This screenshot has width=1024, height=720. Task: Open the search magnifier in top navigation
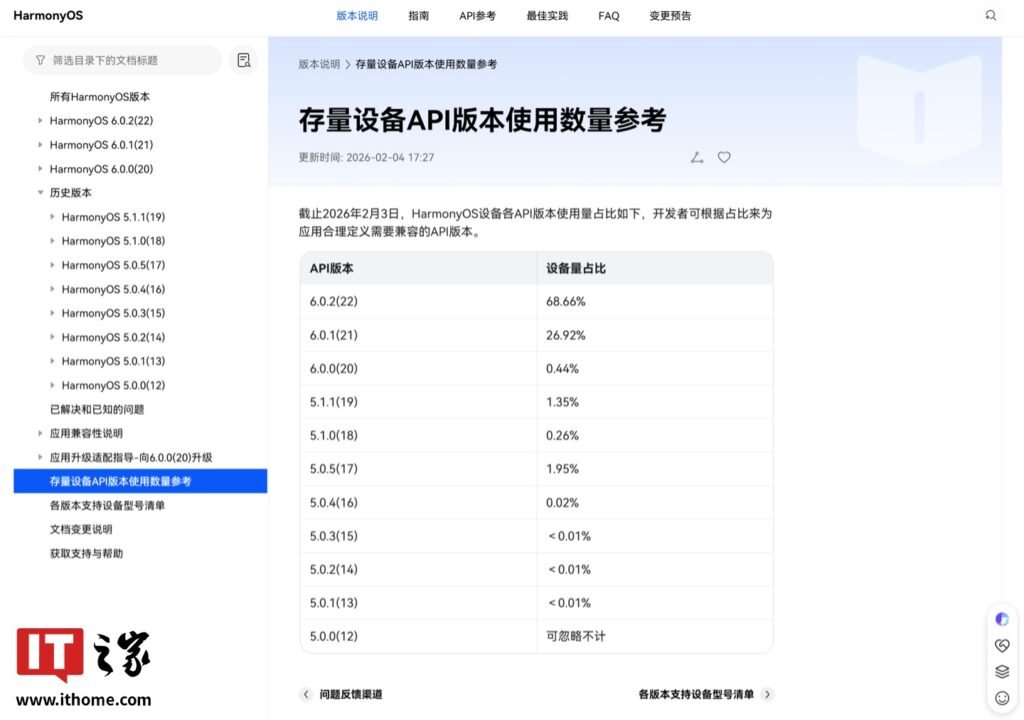click(991, 15)
